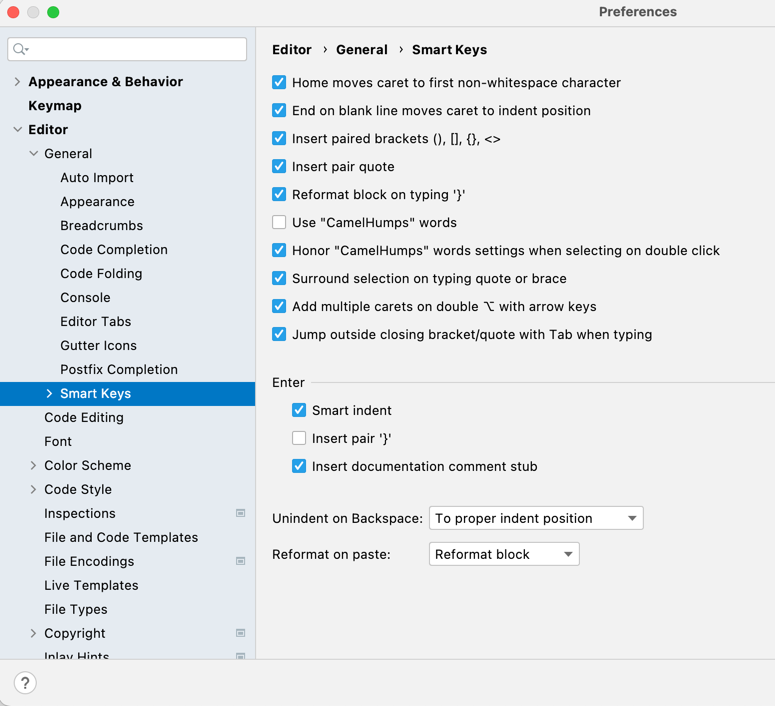Select Gutter Icons item

coord(98,346)
